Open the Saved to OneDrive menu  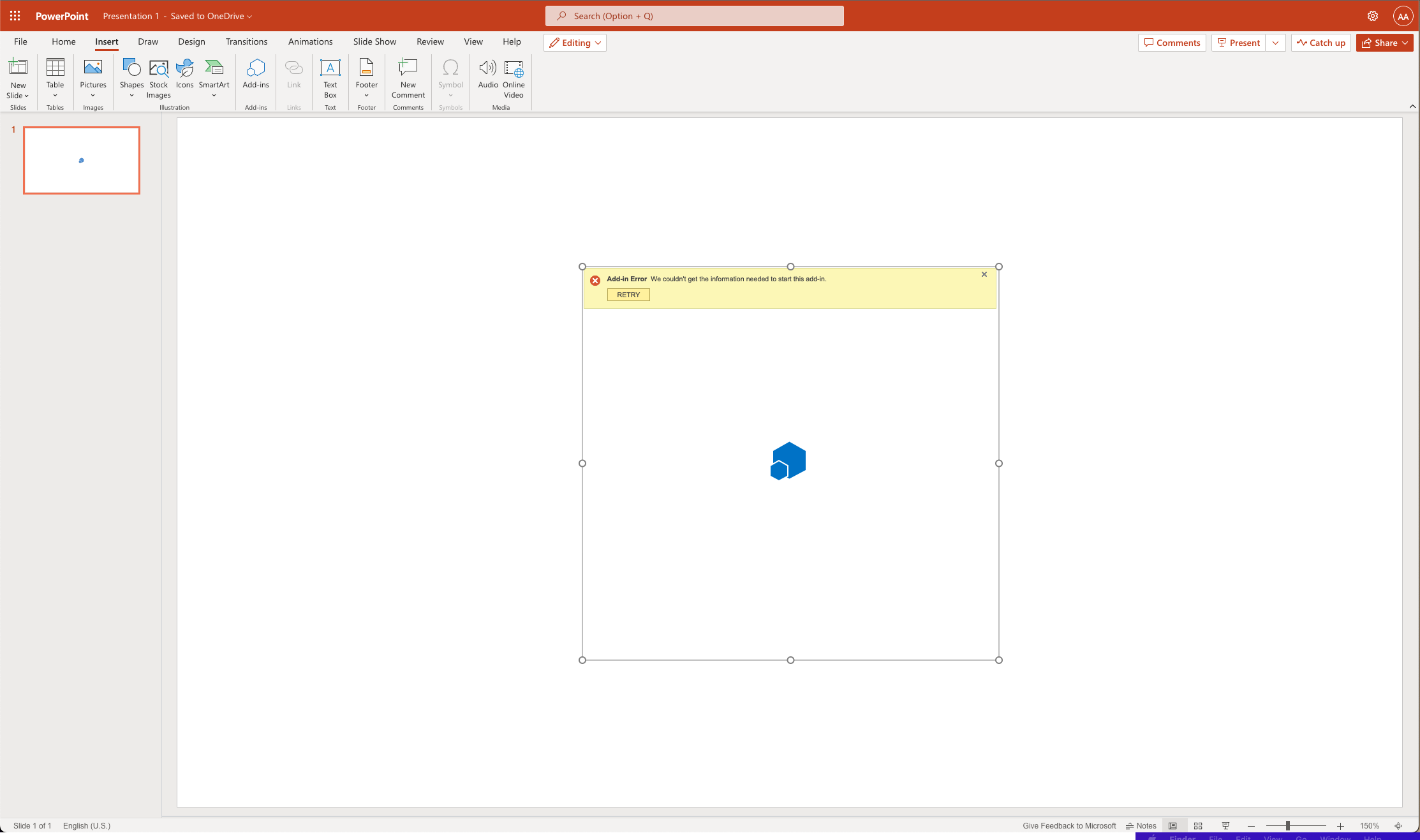(211, 16)
